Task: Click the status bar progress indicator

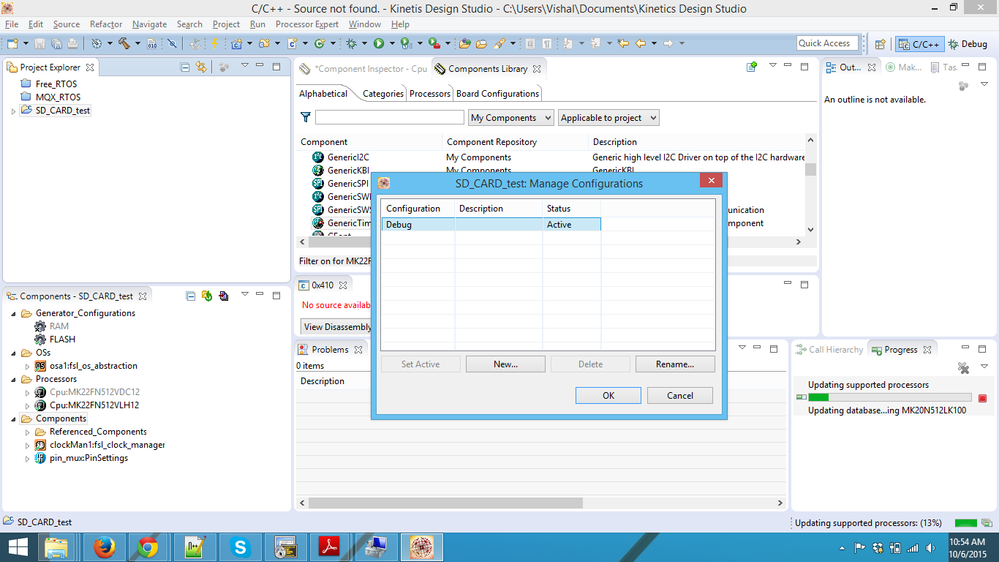Action: click(x=965, y=523)
